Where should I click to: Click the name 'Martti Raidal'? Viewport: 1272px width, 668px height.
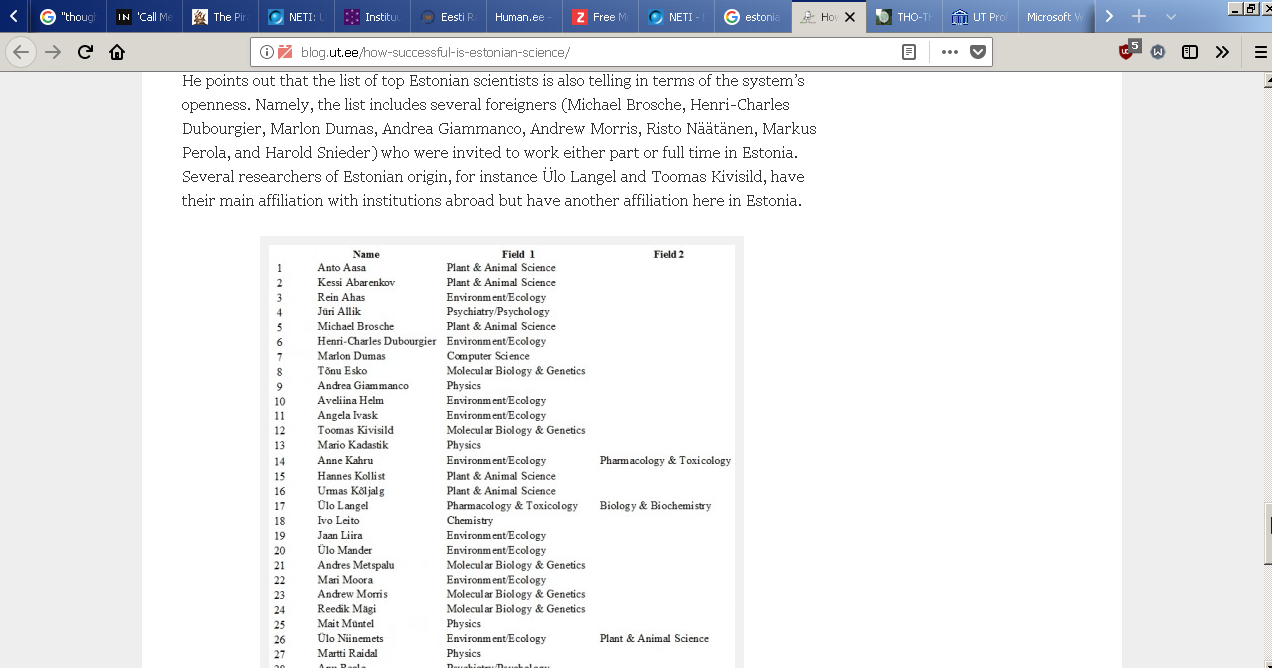tap(347, 654)
